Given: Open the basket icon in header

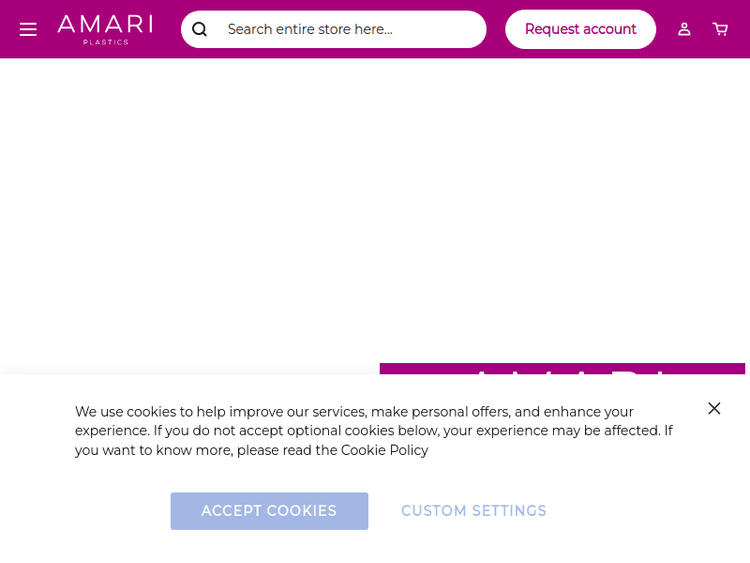Looking at the screenshot, I should (720, 29).
